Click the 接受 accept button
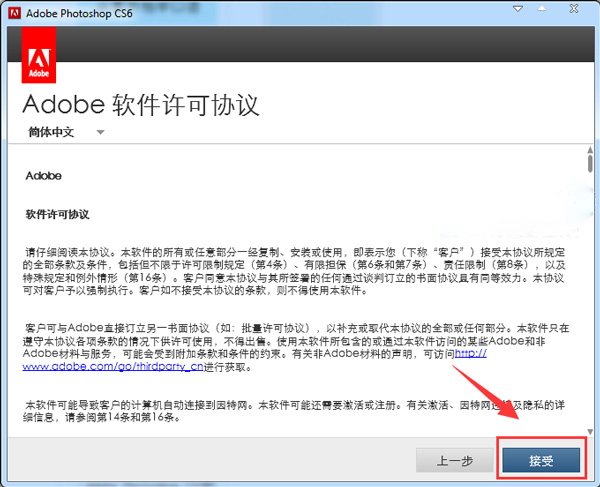This screenshot has height=487, width=600. pyautogui.click(x=541, y=460)
